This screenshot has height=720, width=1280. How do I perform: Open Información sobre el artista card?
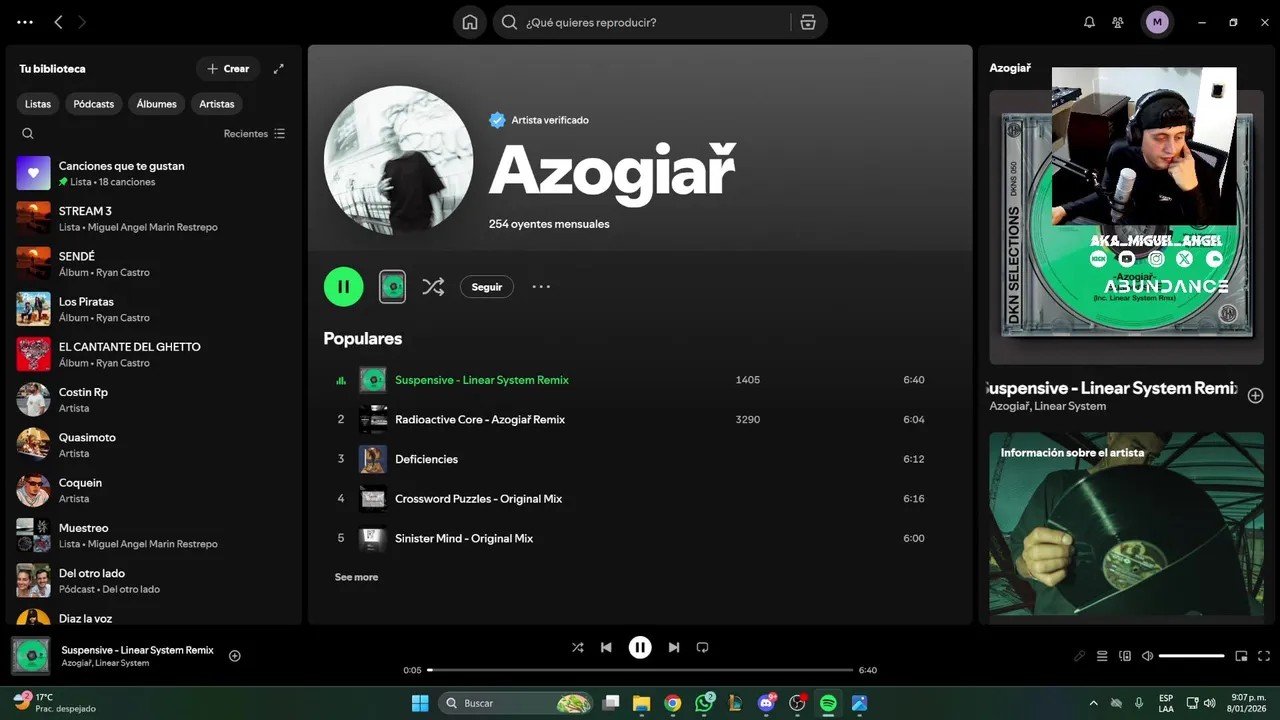(x=1127, y=524)
